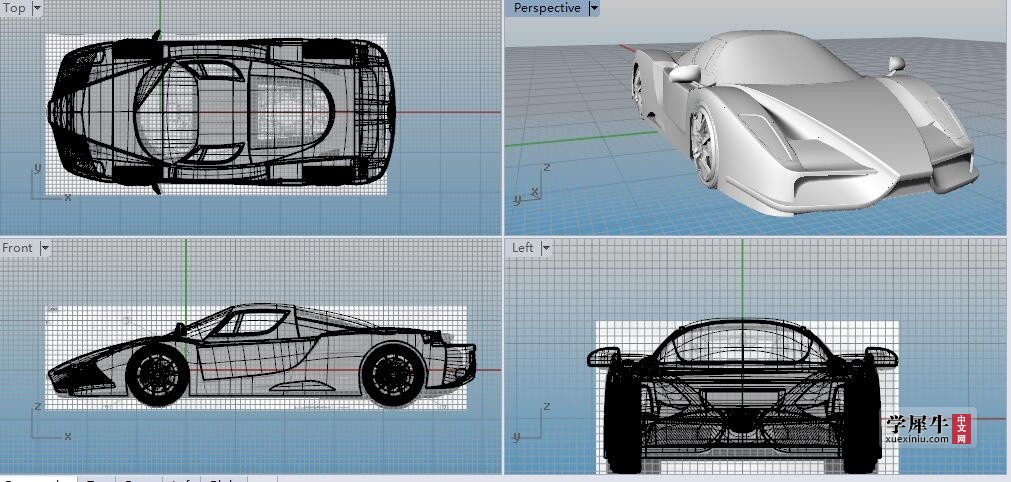
Task: Activate the Perspective viewport title
Action: coord(547,8)
